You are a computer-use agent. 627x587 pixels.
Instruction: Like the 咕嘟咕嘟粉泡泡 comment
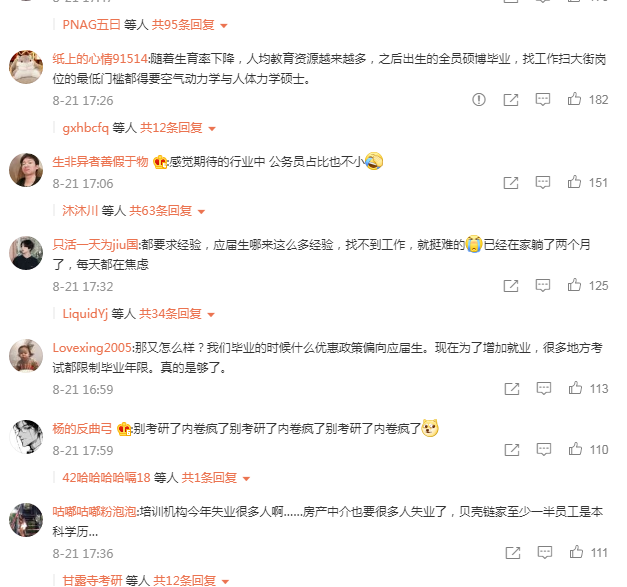[576, 552]
